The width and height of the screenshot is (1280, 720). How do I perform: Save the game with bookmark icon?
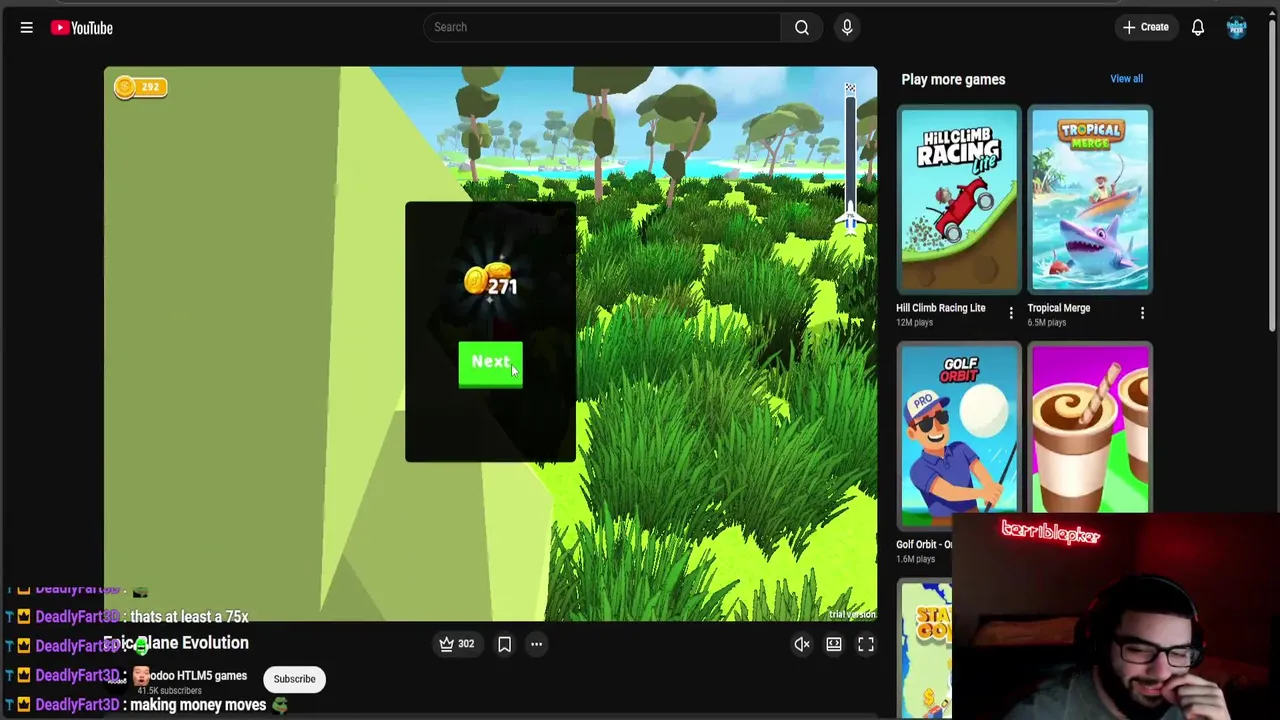click(x=504, y=644)
